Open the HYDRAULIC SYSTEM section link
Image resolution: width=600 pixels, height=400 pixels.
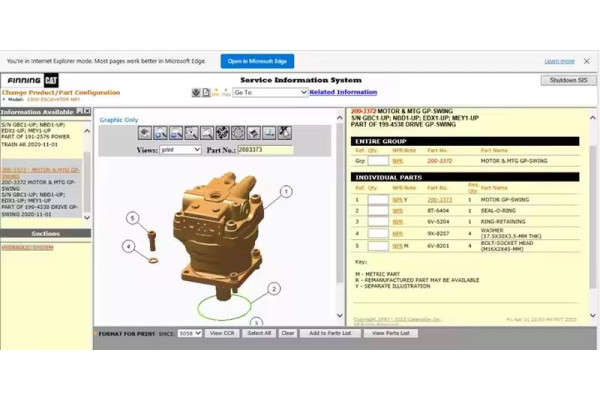click(27, 247)
